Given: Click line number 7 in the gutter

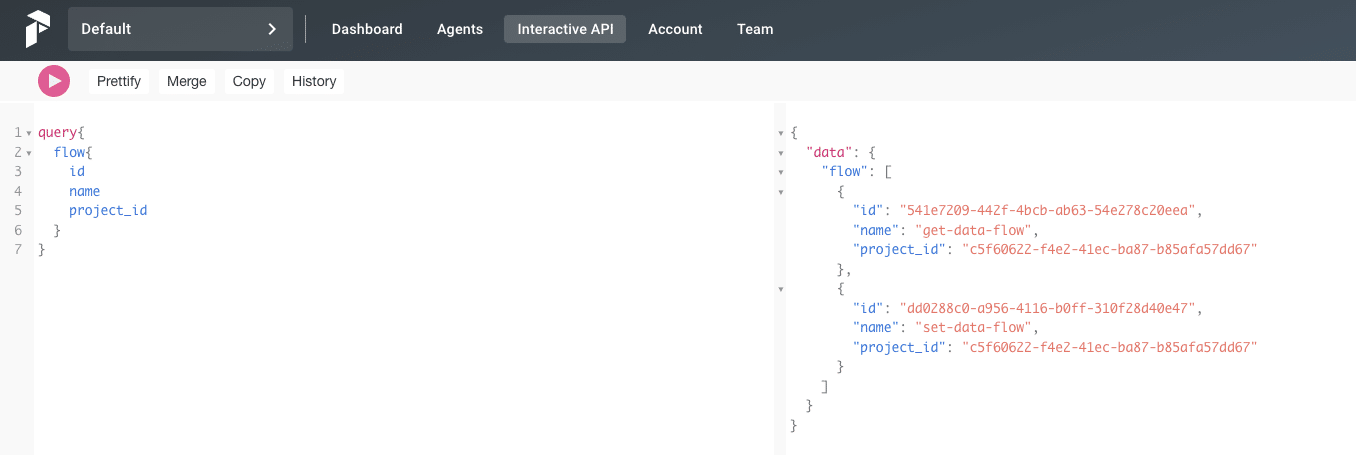Looking at the screenshot, I should coord(18,250).
